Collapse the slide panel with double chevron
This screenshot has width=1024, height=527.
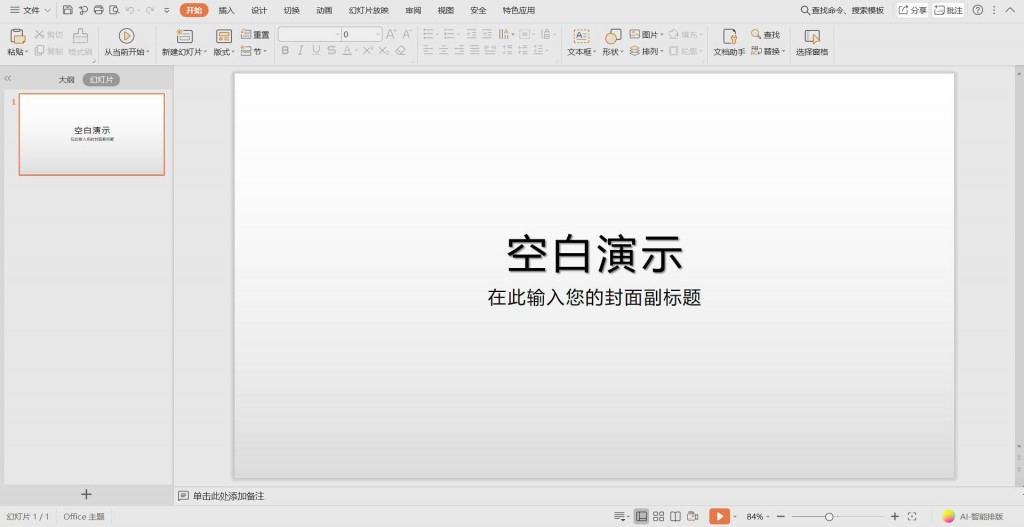point(8,78)
